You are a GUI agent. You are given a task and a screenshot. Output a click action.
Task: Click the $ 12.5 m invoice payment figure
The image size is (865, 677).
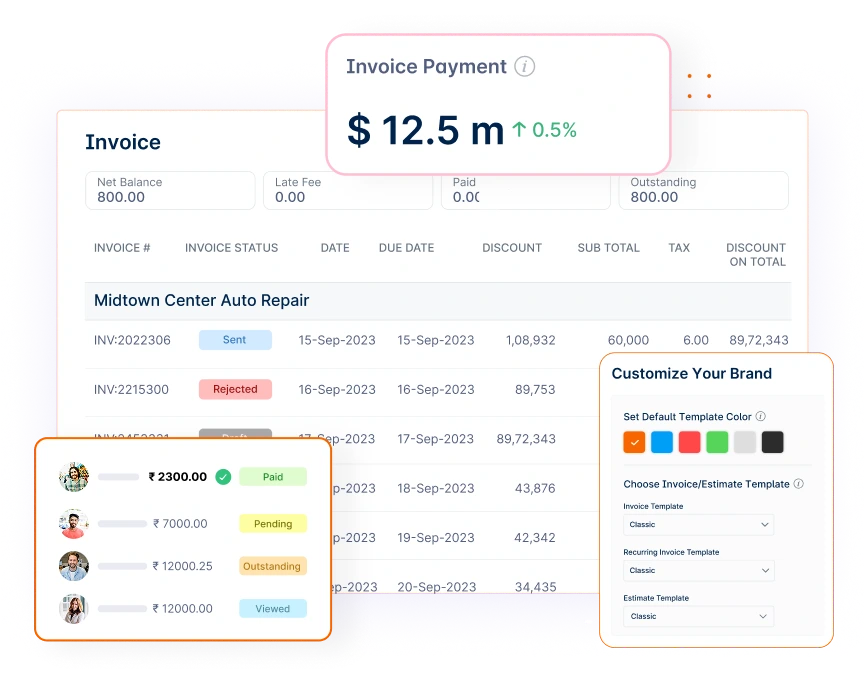pyautogui.click(x=426, y=130)
